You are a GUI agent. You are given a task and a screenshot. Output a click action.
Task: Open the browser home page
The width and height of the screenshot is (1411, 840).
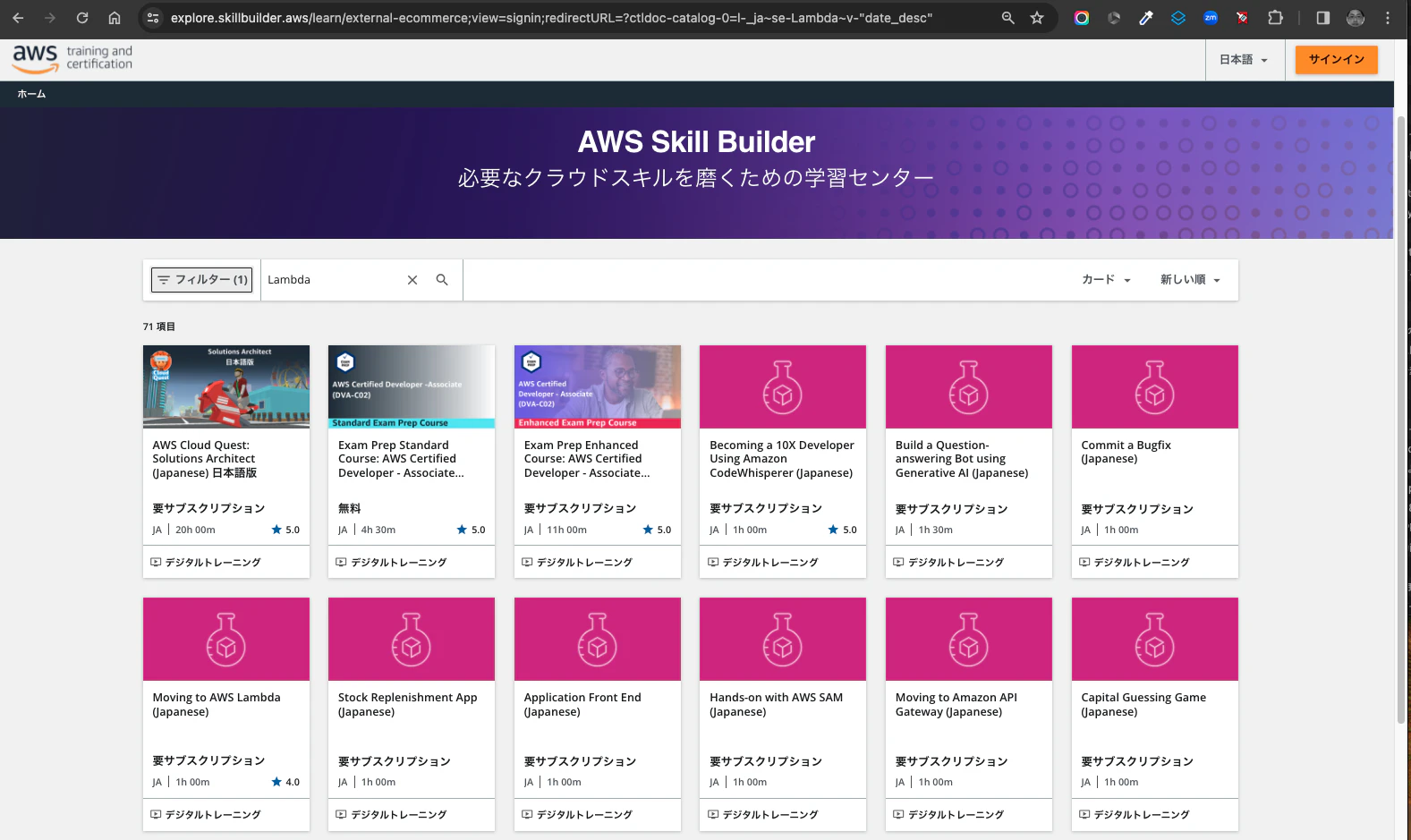(x=115, y=18)
